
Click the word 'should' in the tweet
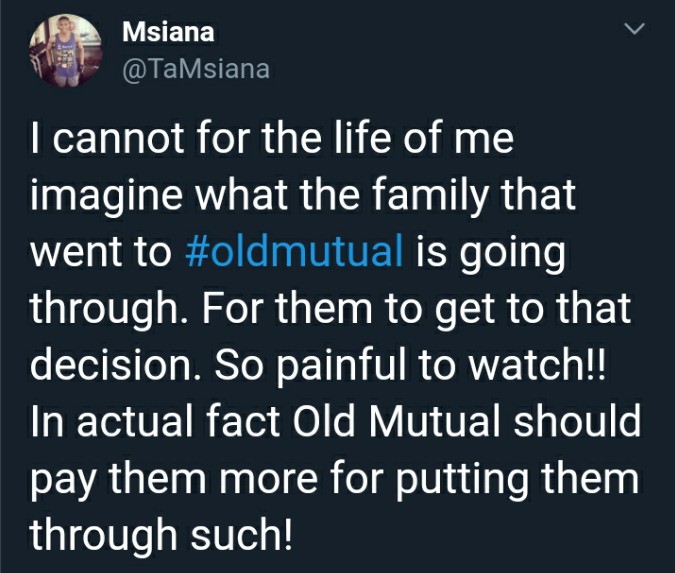577,421
